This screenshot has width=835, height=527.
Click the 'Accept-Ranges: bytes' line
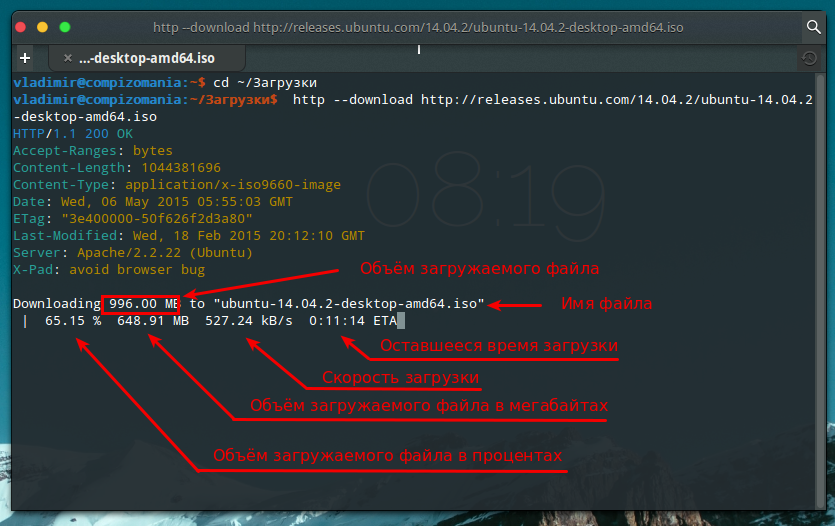click(x=93, y=151)
